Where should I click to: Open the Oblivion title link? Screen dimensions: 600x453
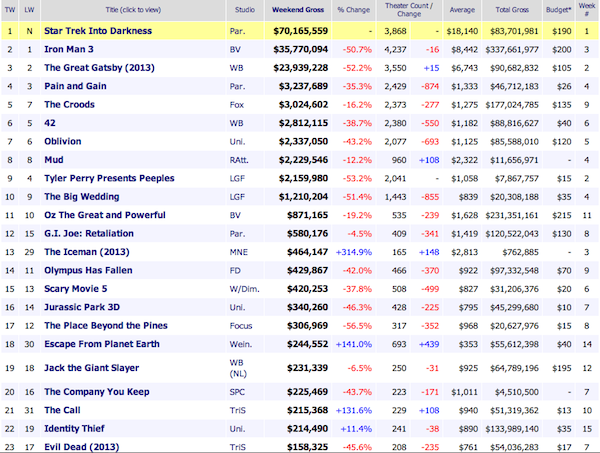click(63, 141)
